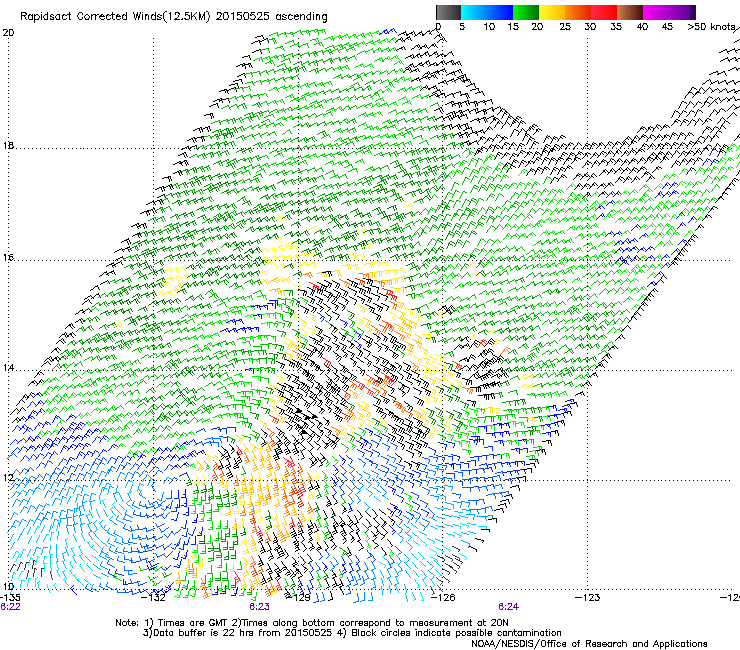The width and height of the screenshot is (740, 650).
Task: Click the 'NOAA/NESDIS/Office of Research and Applications' credit
Action: (x=589, y=644)
